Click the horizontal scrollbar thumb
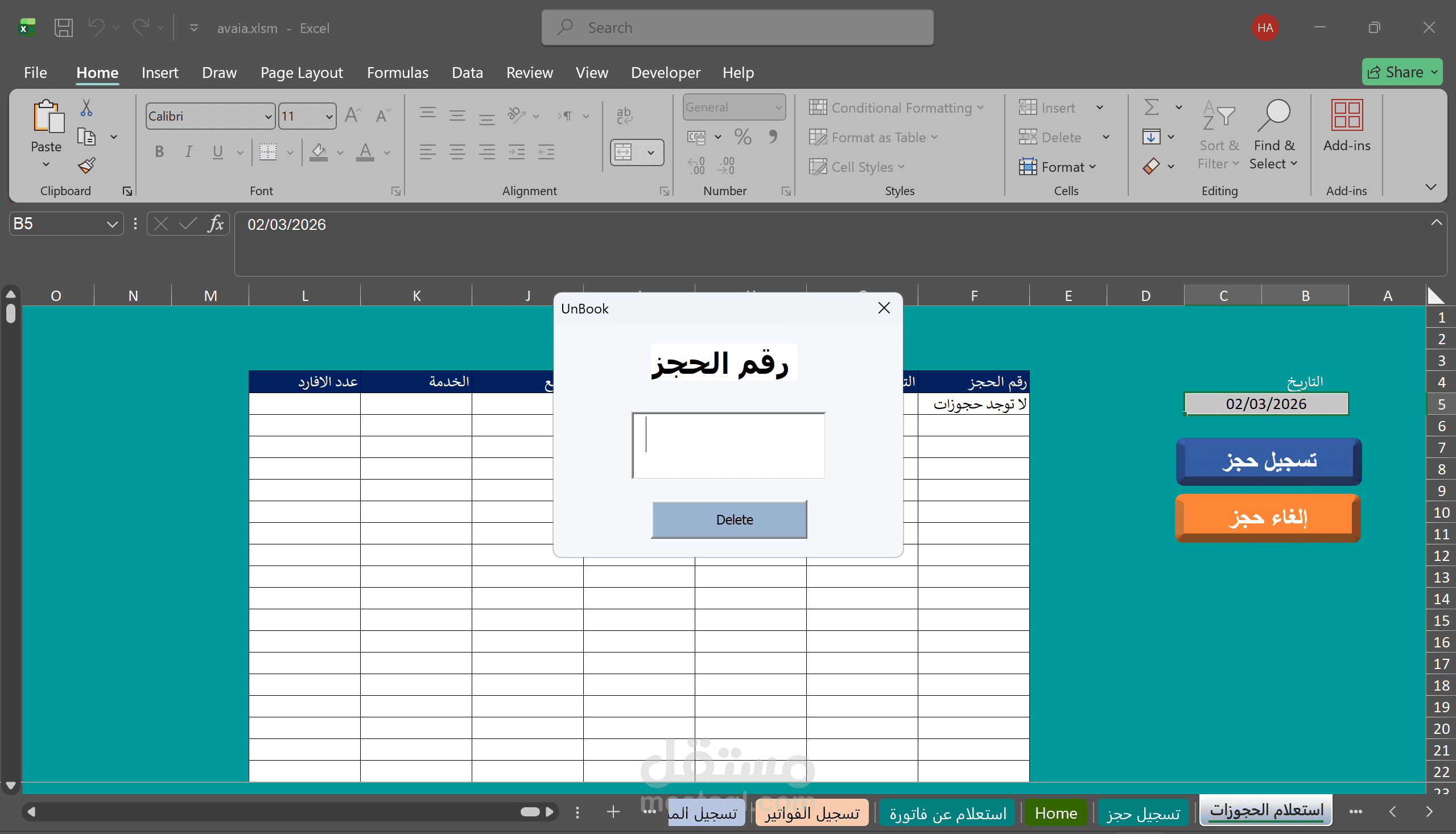The width and height of the screenshot is (1456, 834). coord(530,812)
